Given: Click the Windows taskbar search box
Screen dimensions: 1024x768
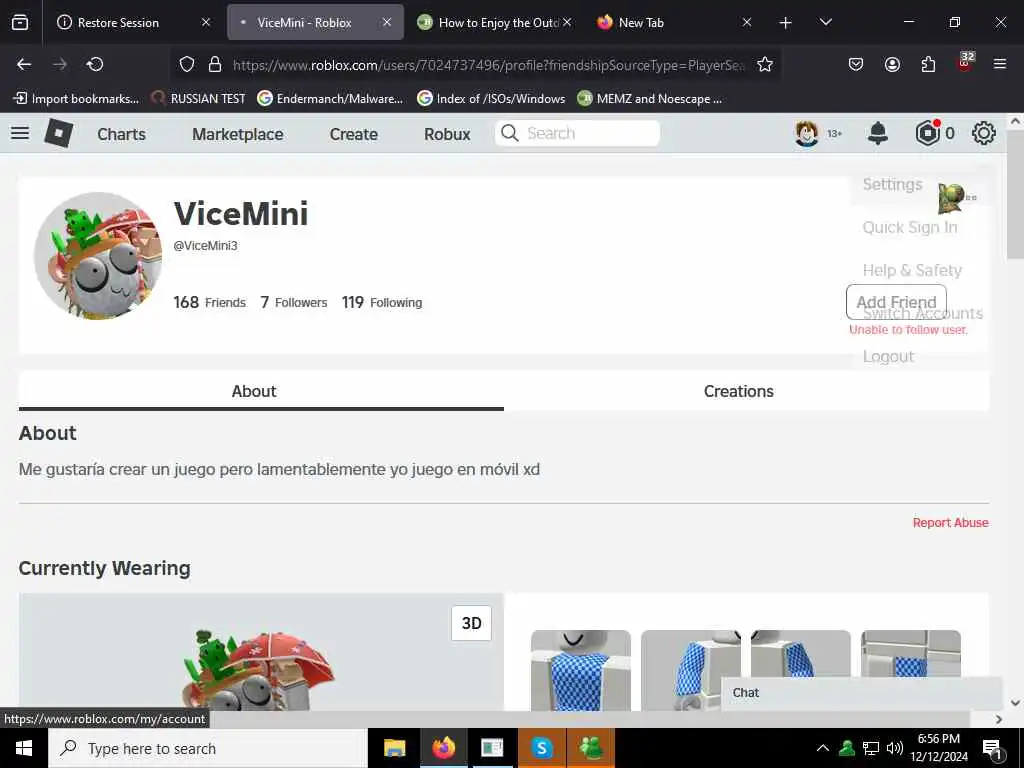Looking at the screenshot, I should [x=208, y=748].
